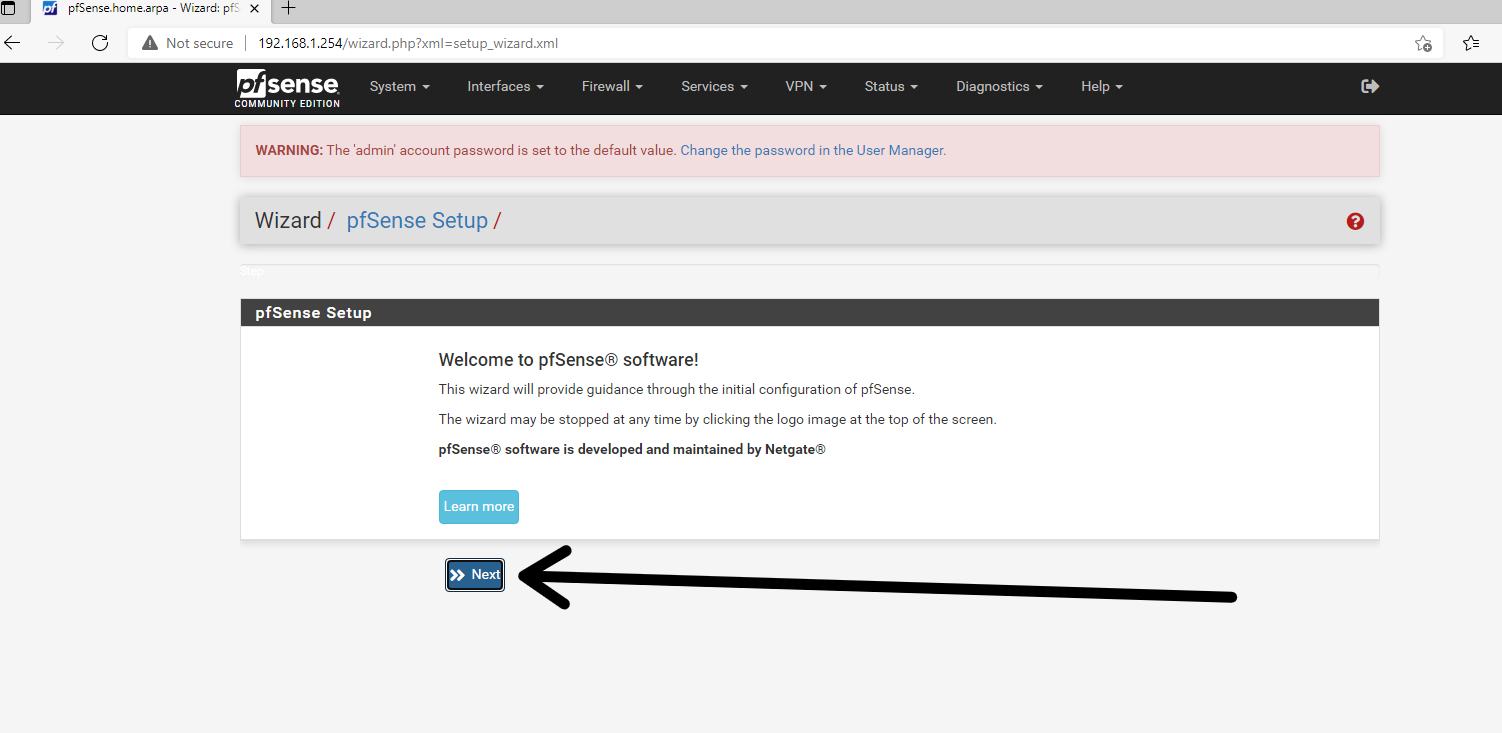
Task: Open the tab actions menu icon
Action: (x=8, y=8)
